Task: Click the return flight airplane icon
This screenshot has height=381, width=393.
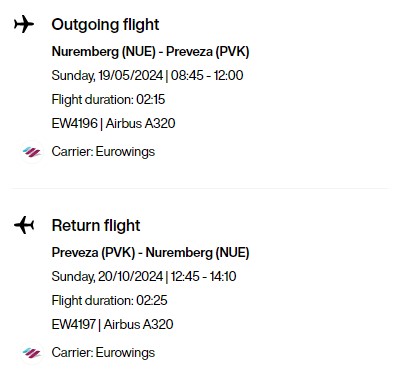Action: [24, 225]
